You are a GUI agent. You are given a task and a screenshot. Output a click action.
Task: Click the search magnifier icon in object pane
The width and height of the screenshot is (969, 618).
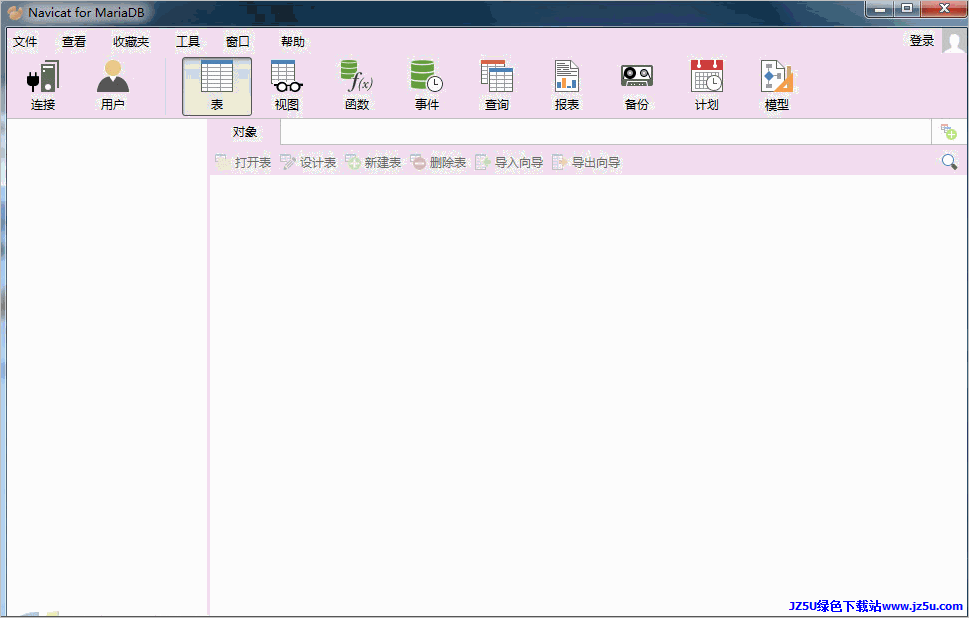949,162
